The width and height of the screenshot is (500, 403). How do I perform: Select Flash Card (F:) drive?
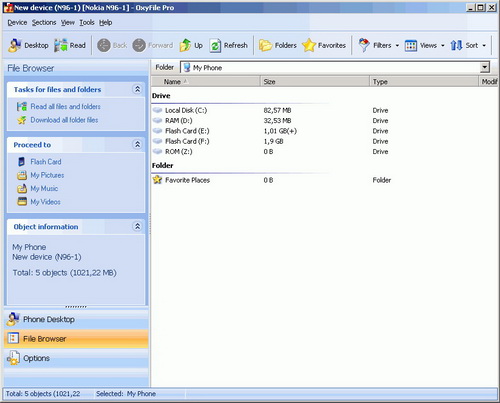click(x=187, y=141)
